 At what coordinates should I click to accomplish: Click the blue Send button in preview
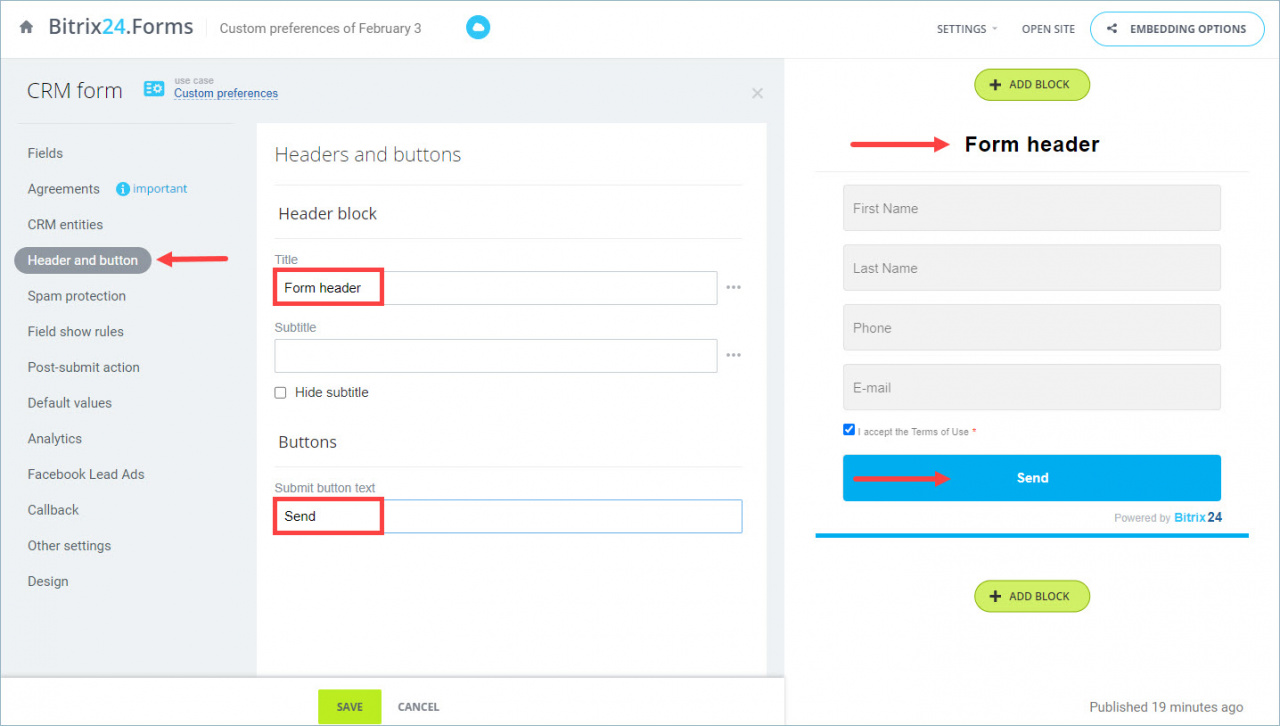point(1032,478)
